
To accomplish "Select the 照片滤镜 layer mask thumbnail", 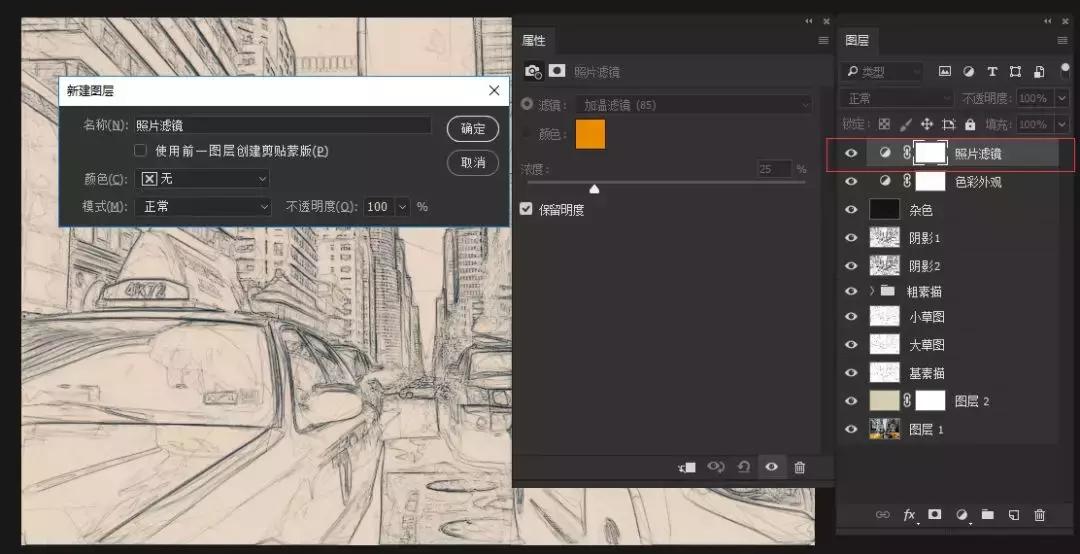I will click(930, 153).
